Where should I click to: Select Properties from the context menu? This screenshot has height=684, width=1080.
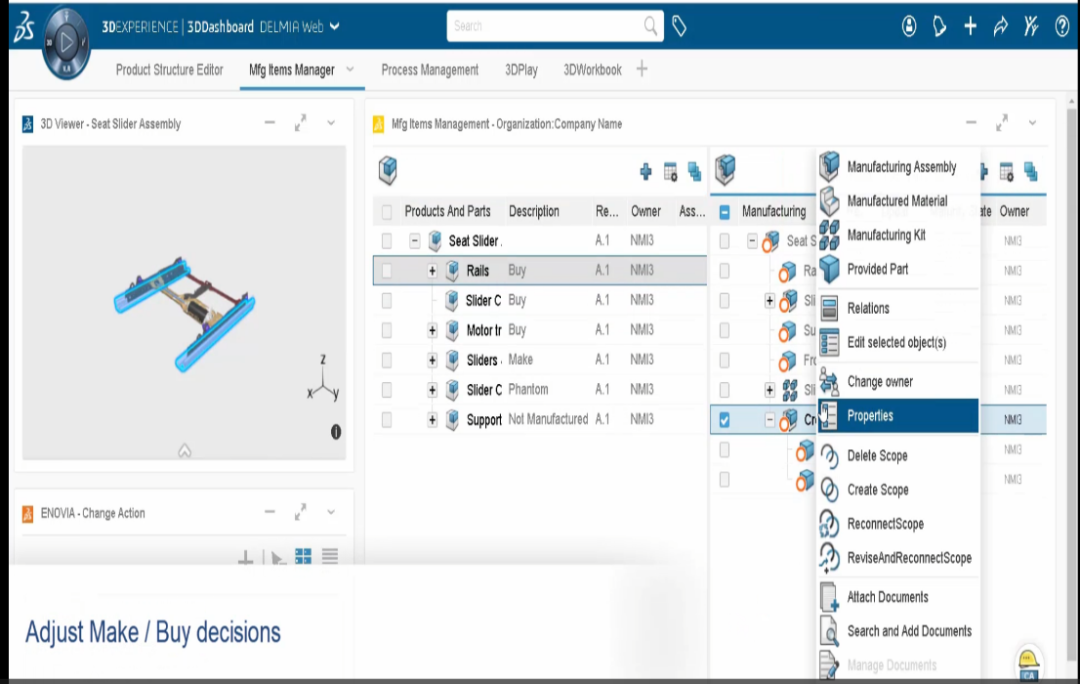coord(898,415)
